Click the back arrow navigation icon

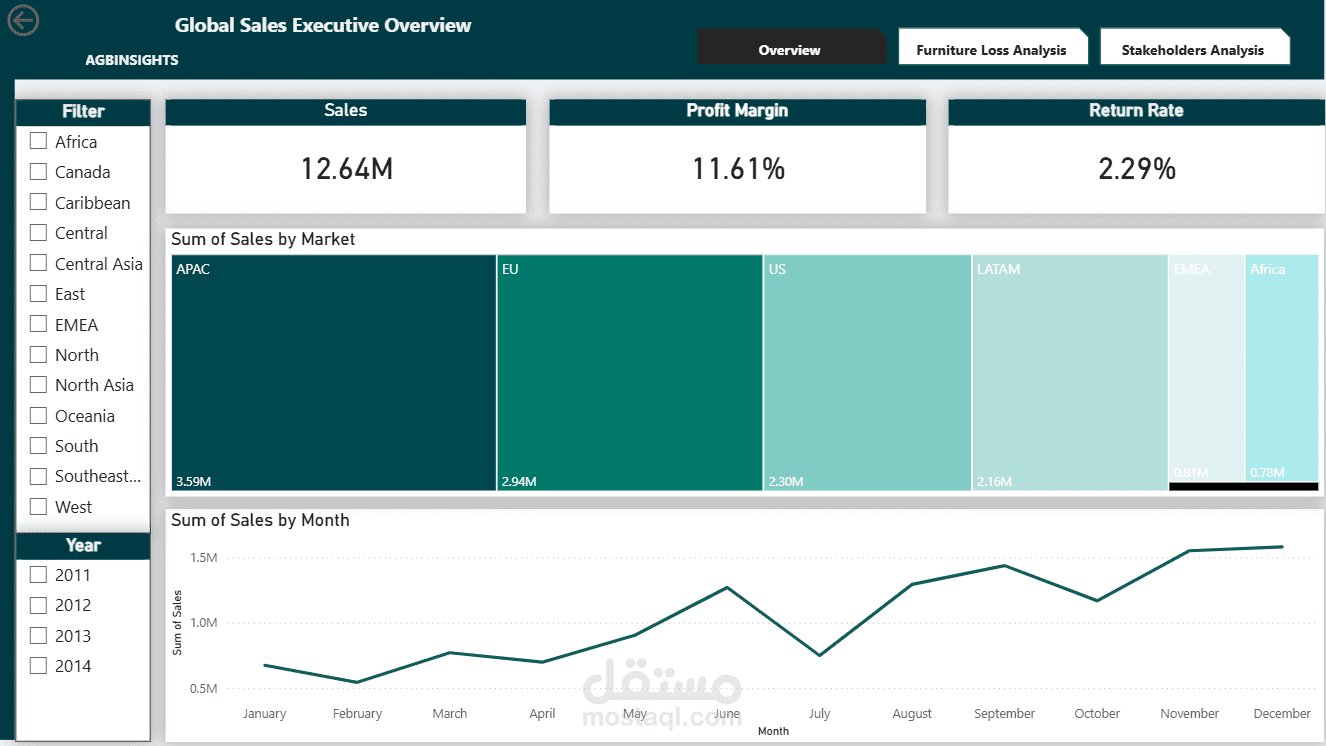point(23,20)
